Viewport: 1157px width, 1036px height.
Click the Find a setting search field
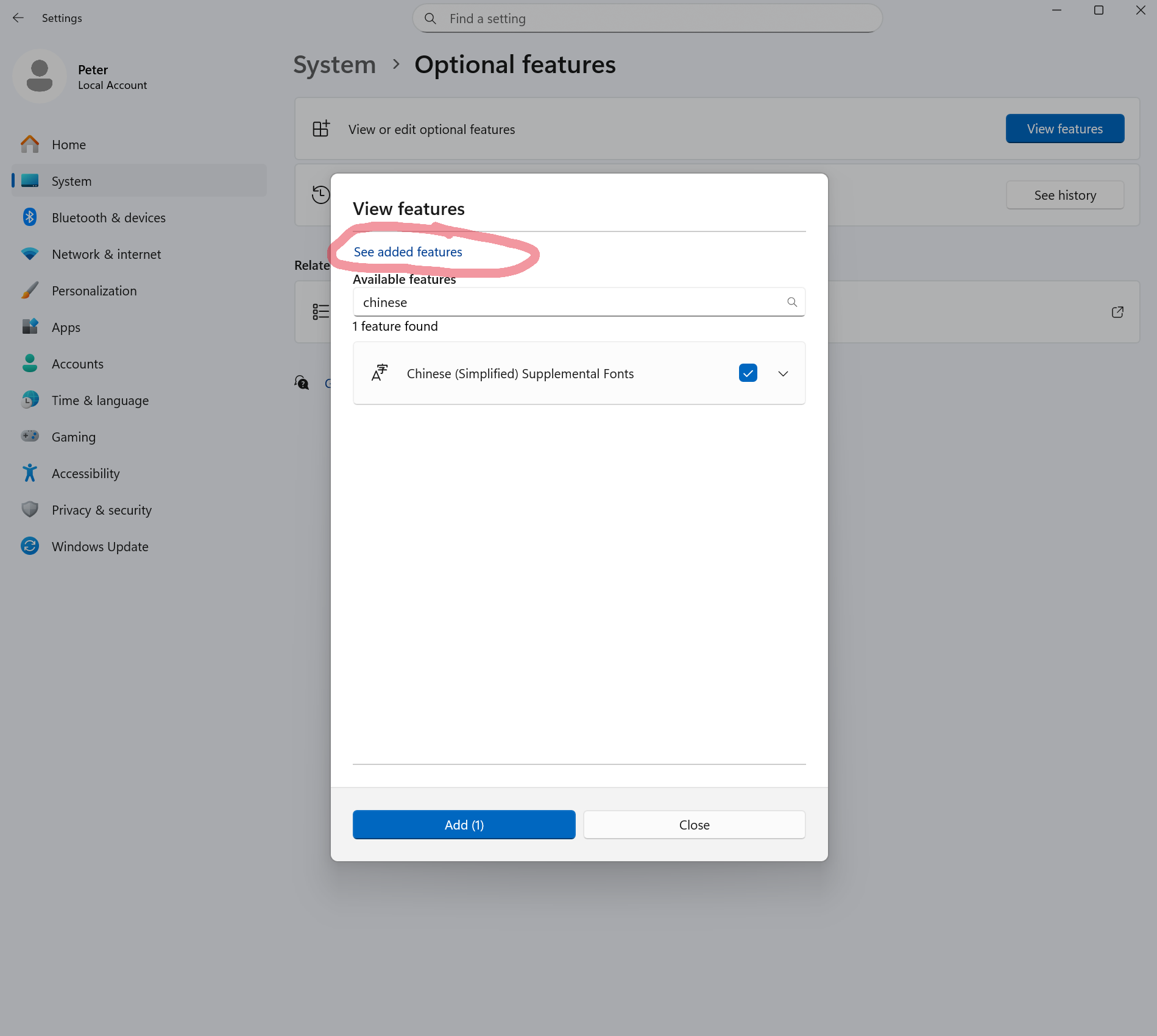click(x=647, y=18)
